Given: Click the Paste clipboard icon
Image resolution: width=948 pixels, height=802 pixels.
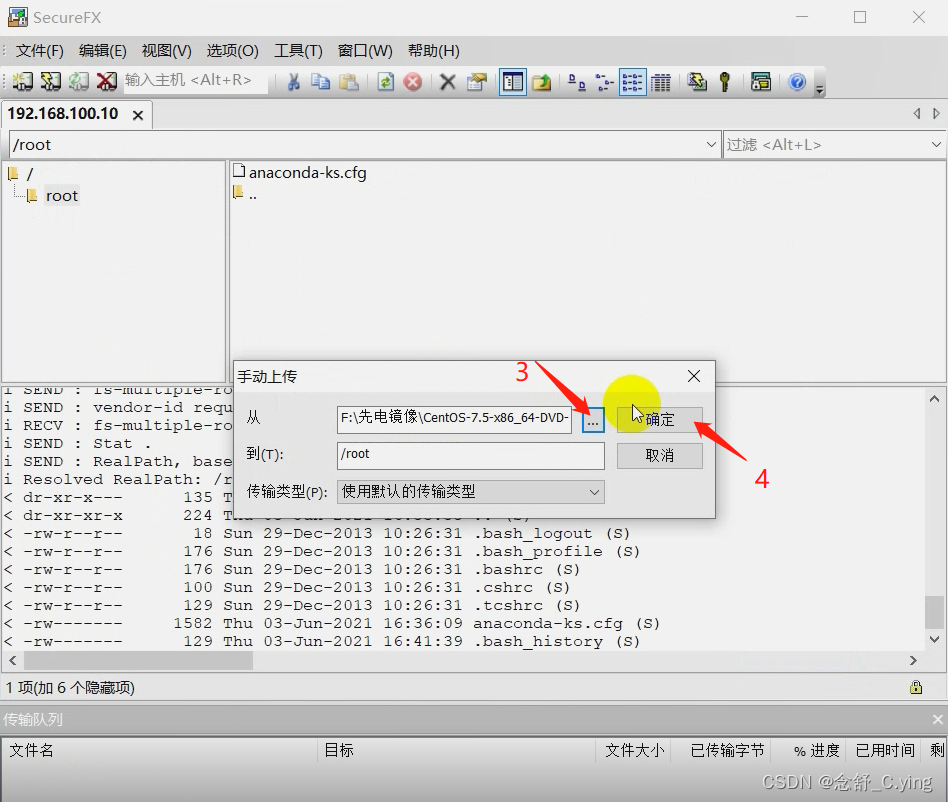Looking at the screenshot, I should (349, 82).
